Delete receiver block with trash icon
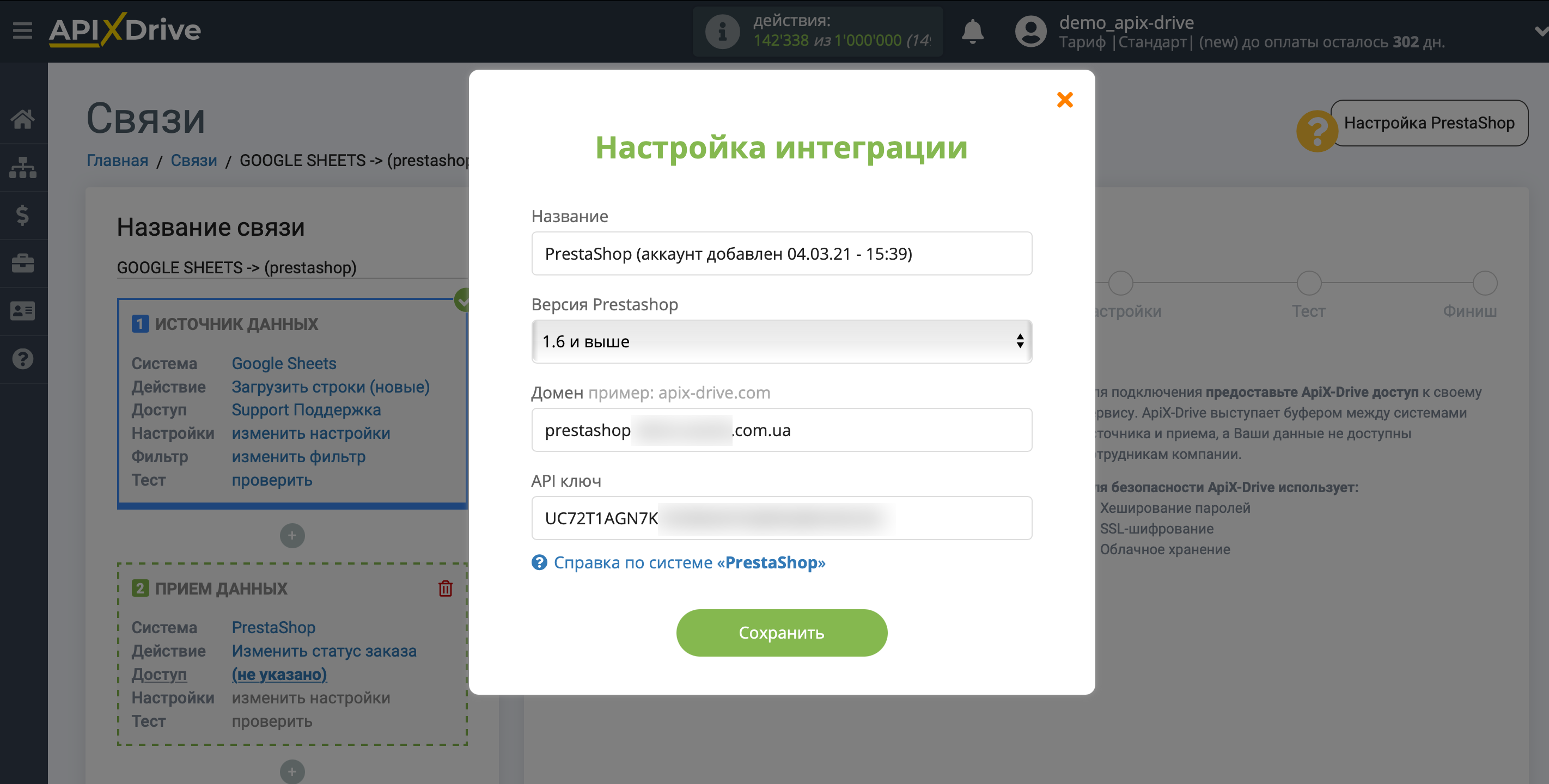 click(x=445, y=588)
